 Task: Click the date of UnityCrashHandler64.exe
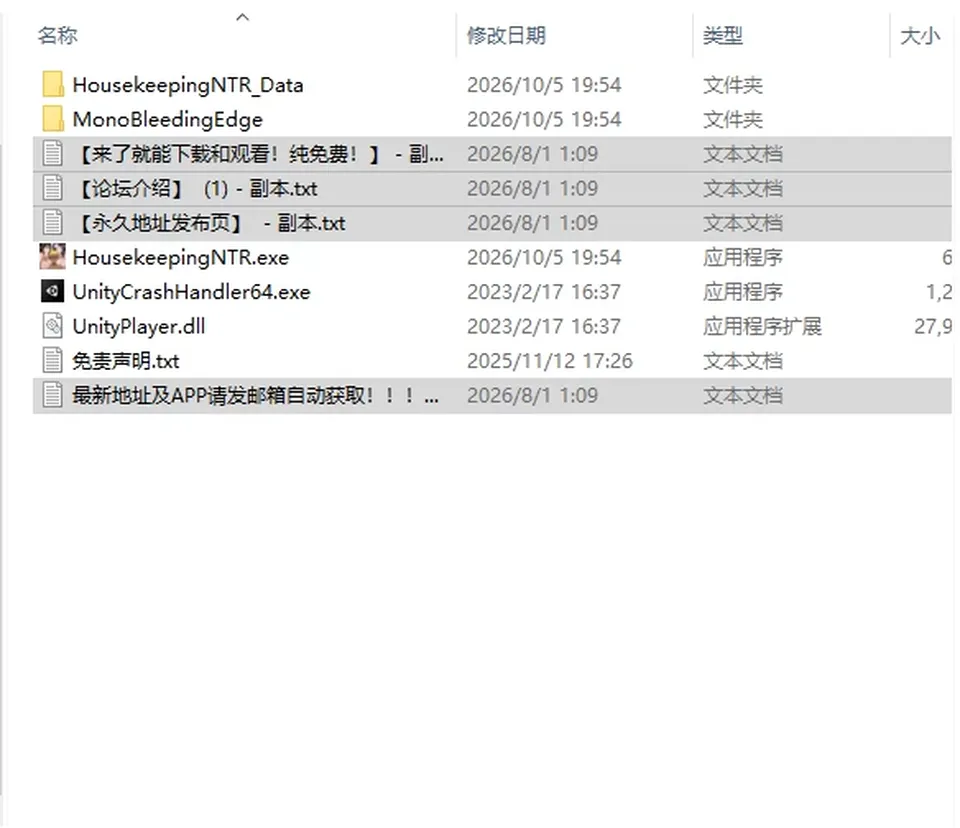click(x=544, y=292)
